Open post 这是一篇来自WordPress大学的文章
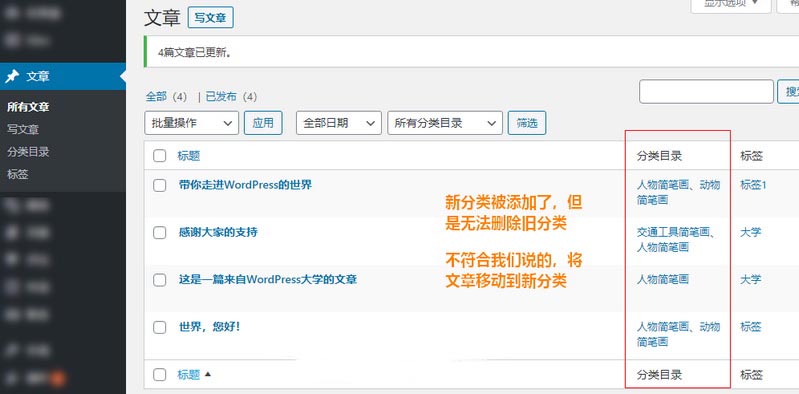Viewport: 799px width, 394px height. click(268, 279)
